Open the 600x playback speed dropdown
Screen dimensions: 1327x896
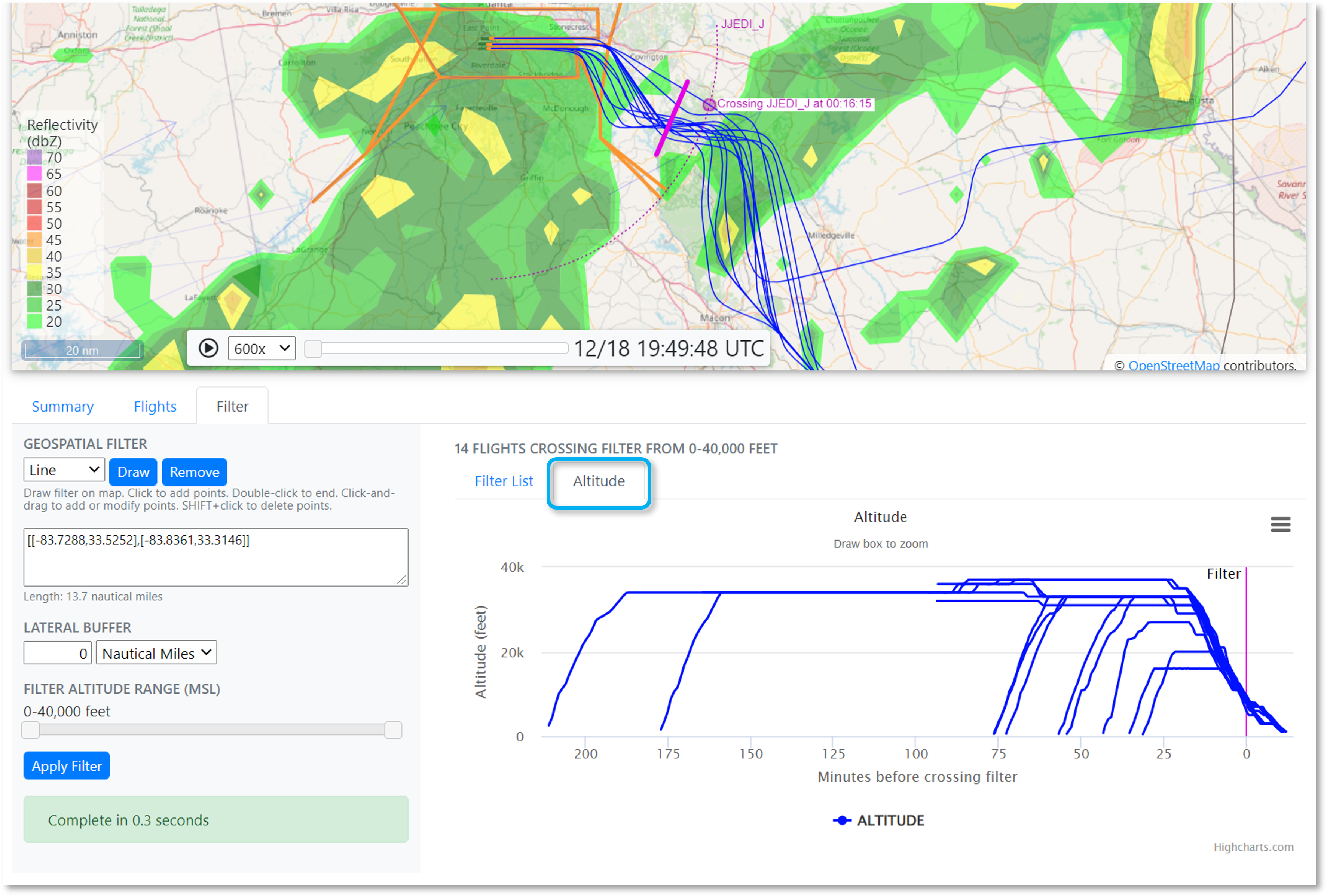[262, 348]
